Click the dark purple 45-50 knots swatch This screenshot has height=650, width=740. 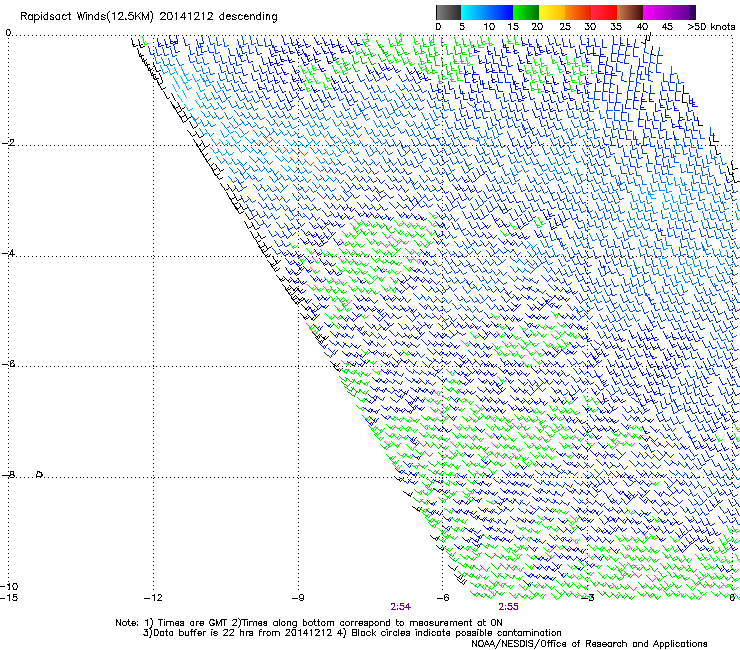click(682, 12)
